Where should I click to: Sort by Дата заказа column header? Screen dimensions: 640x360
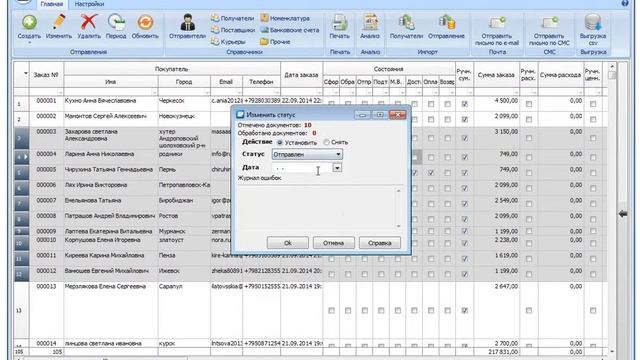click(301, 75)
